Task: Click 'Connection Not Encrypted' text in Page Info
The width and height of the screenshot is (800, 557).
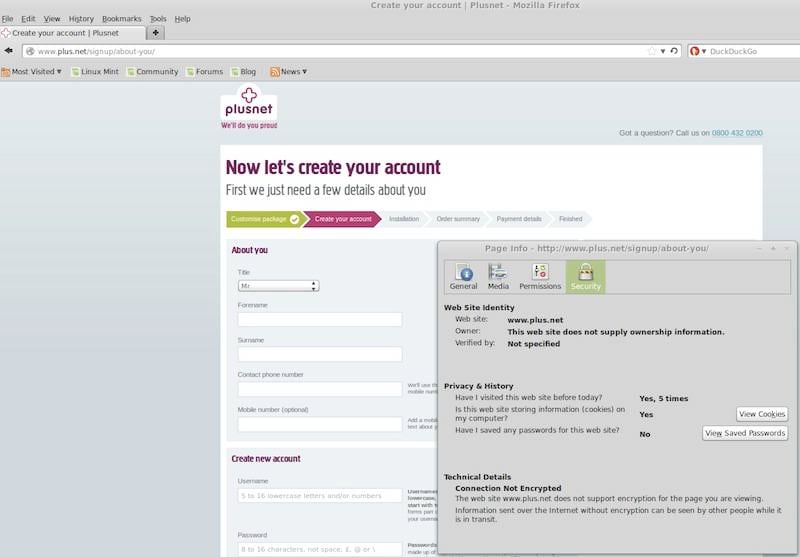Action: click(x=508, y=488)
